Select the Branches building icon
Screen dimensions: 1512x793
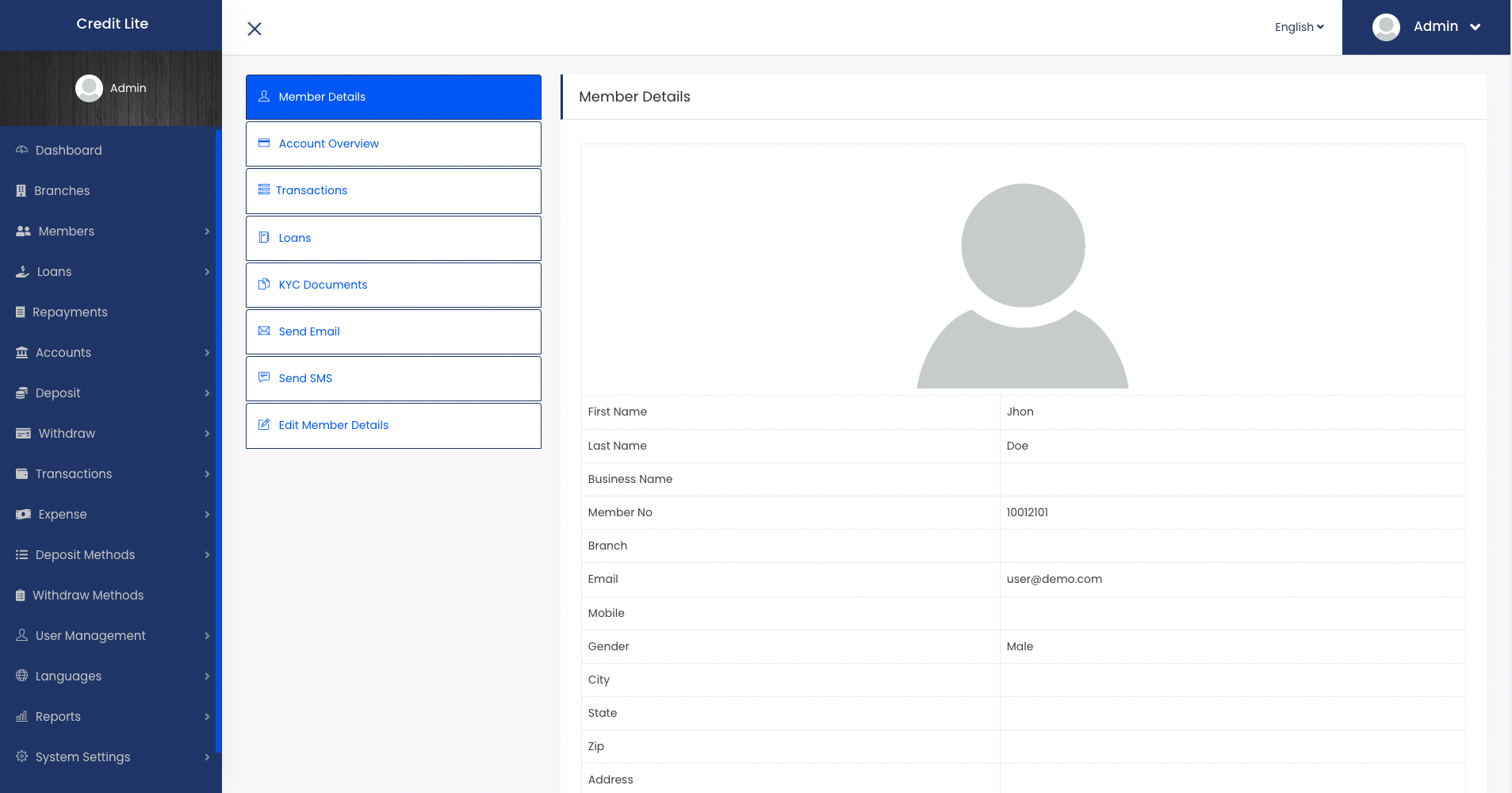click(x=21, y=190)
